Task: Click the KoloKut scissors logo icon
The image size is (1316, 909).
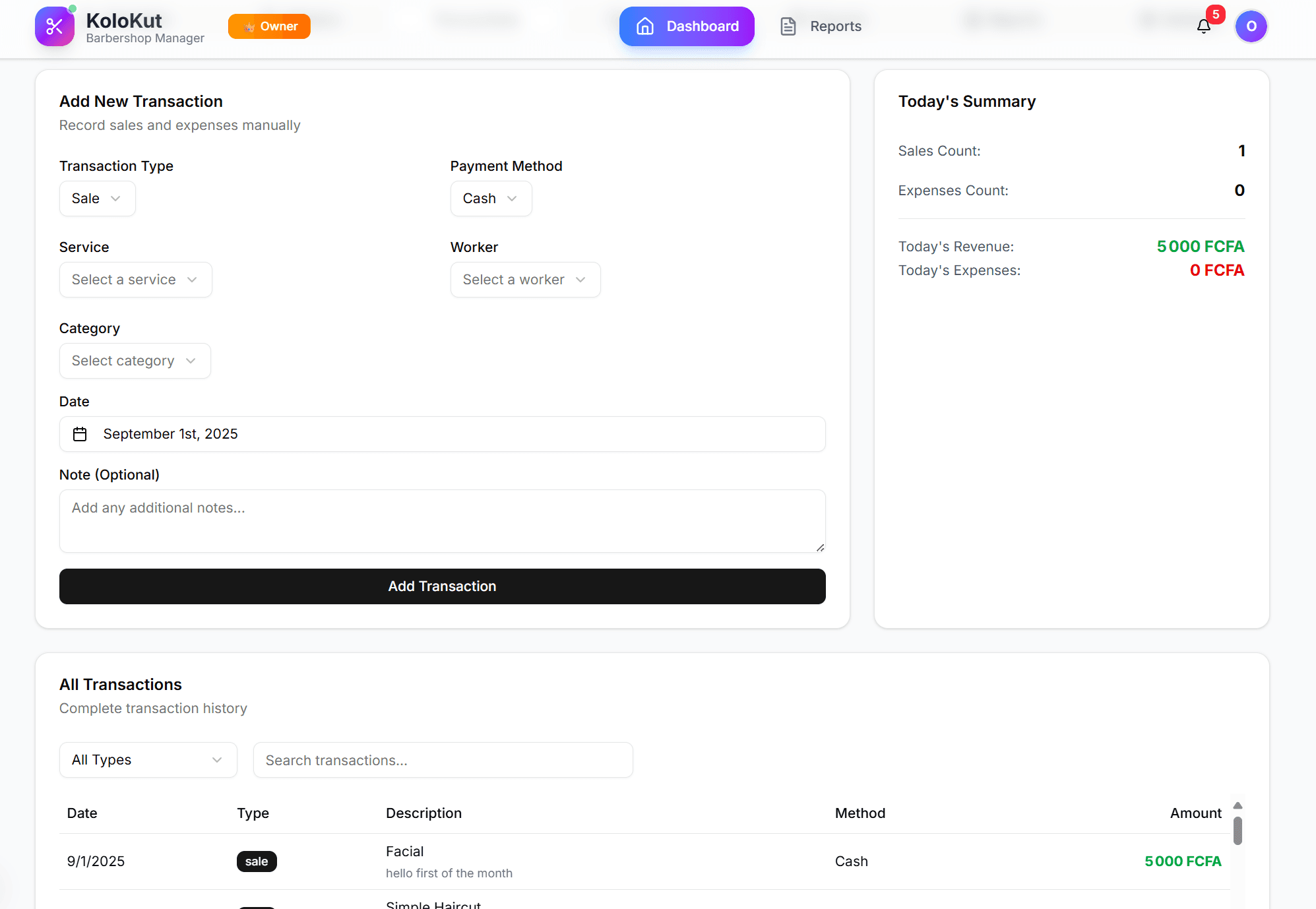Action: (x=53, y=26)
